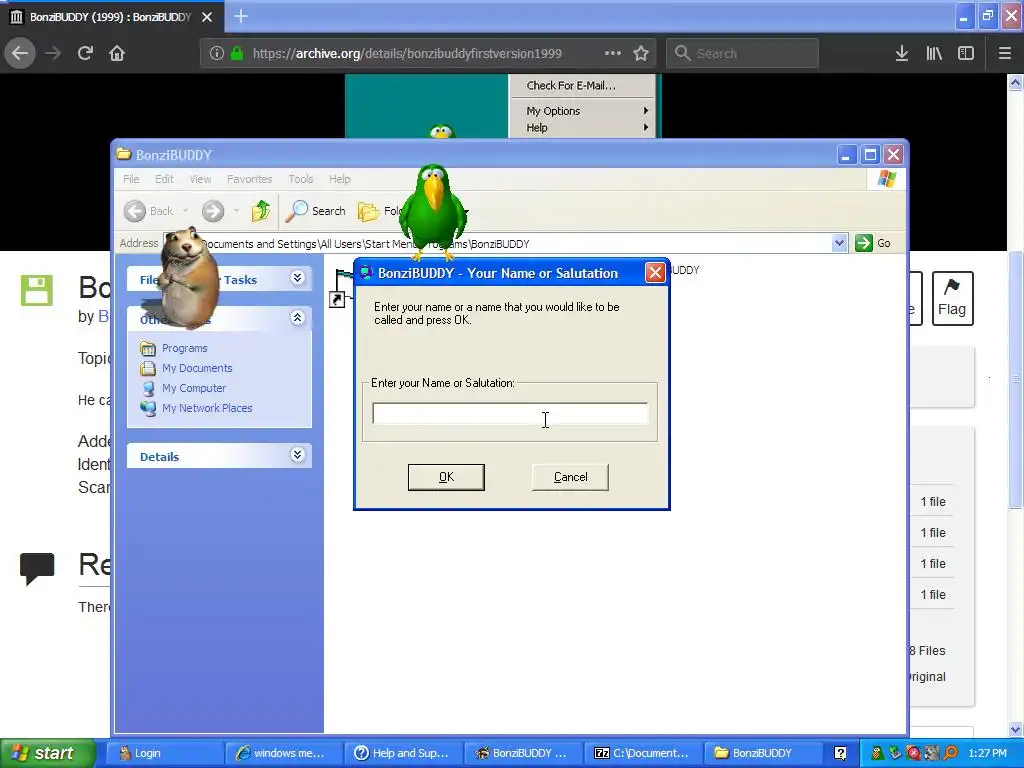Close the Your Name or Salutation dialog
Image resolution: width=1024 pixels, height=768 pixels.
(655, 273)
